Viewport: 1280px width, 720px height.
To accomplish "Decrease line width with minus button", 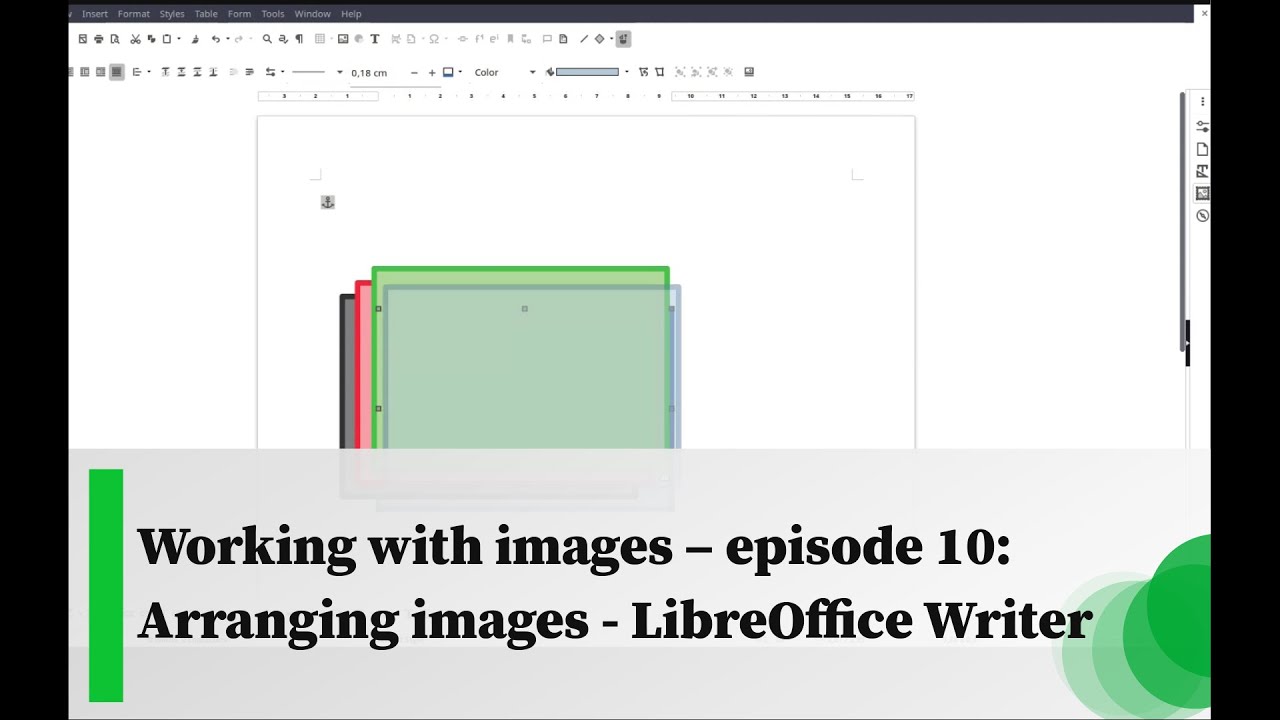I will [414, 72].
